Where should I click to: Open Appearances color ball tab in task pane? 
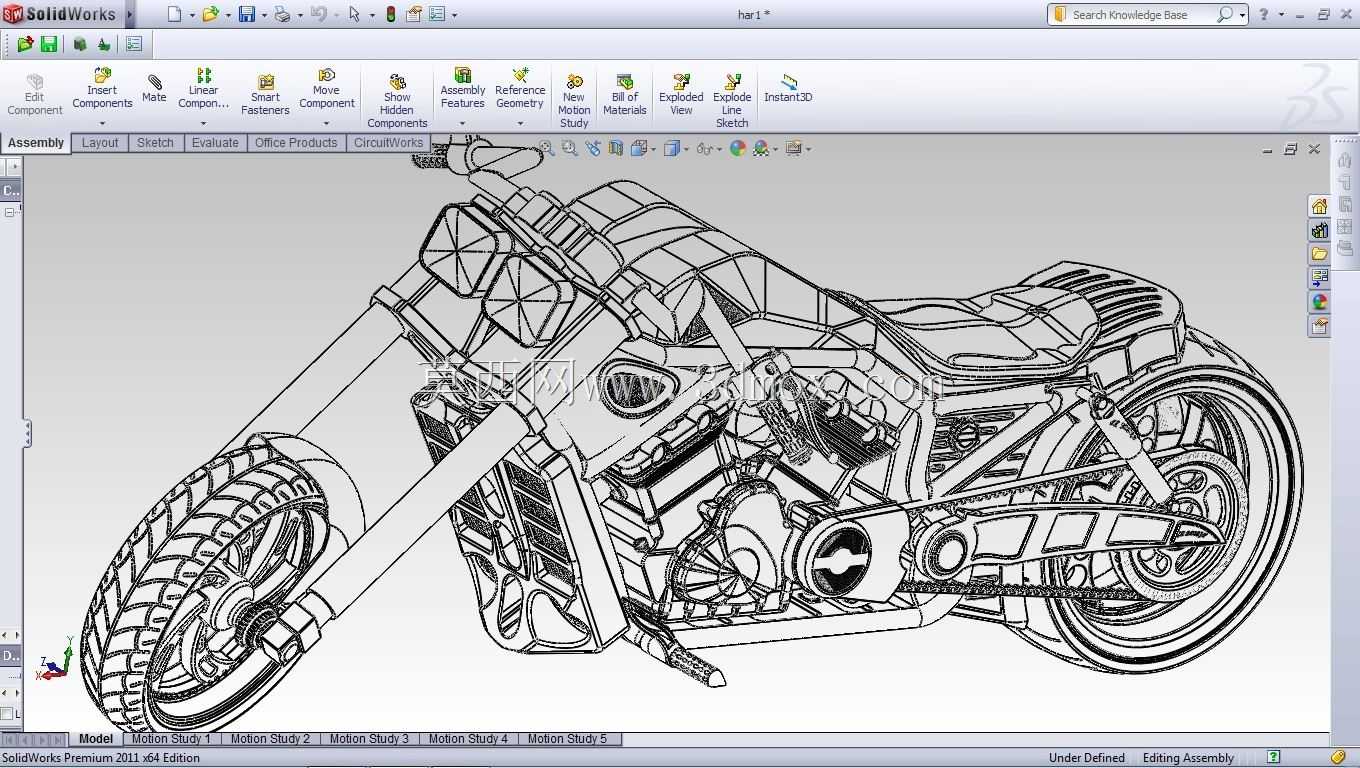[x=1319, y=302]
